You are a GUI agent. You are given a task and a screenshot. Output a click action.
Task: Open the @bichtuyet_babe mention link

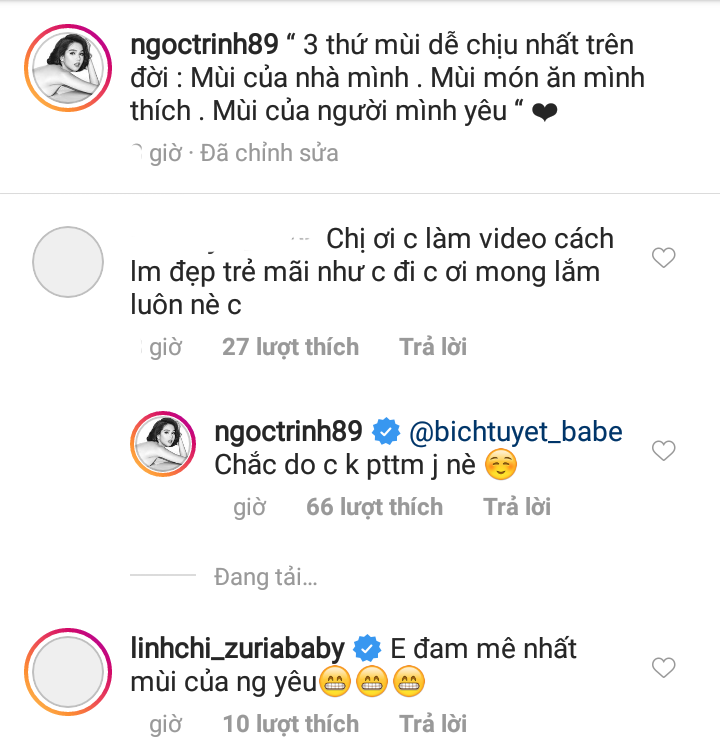click(x=514, y=432)
